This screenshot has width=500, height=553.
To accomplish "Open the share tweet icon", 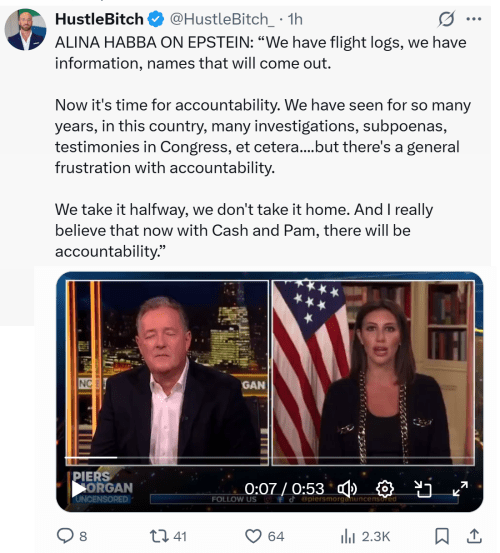I will pyautogui.click(x=474, y=536).
